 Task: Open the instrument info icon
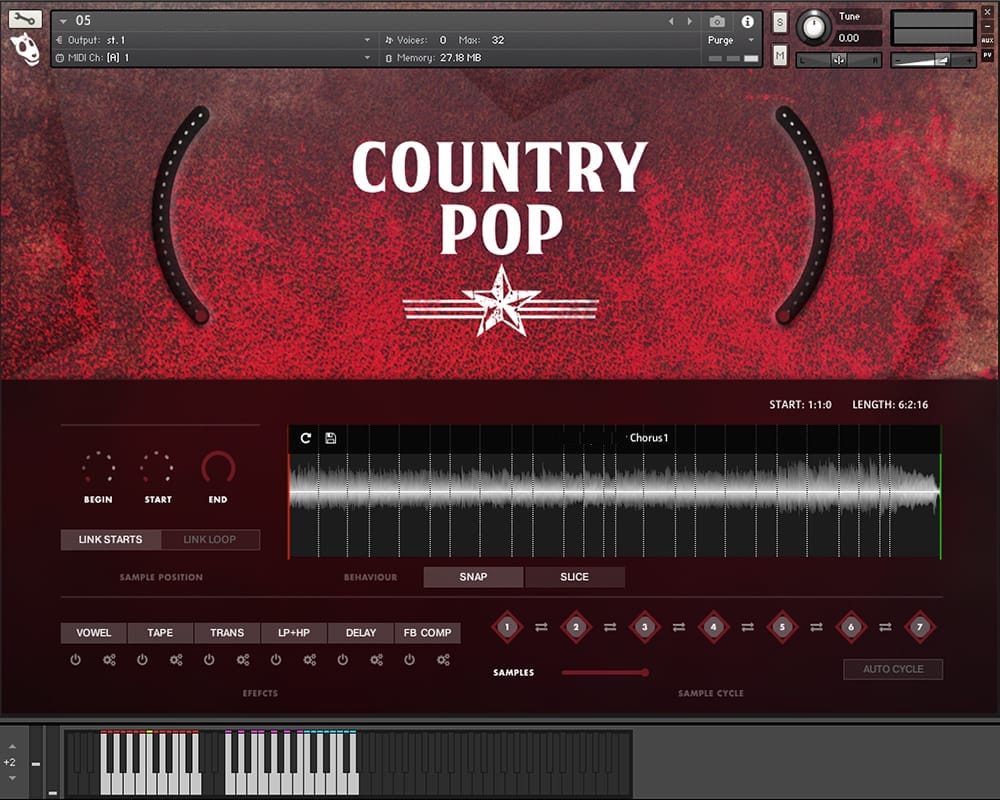point(747,21)
